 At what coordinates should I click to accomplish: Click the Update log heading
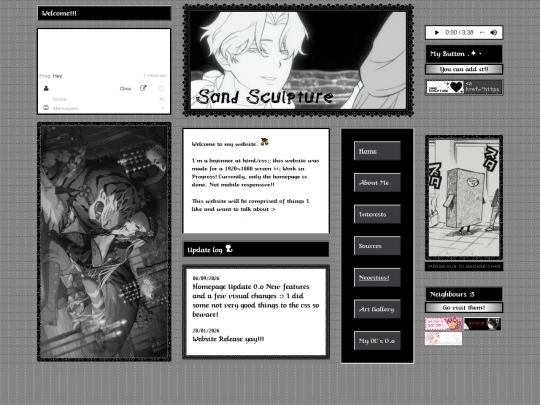(x=205, y=250)
